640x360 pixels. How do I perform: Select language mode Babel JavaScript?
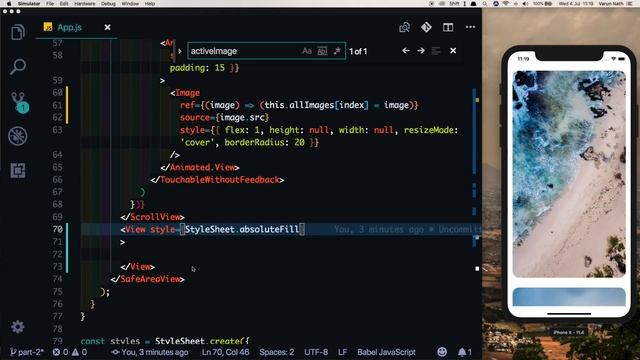386,352
